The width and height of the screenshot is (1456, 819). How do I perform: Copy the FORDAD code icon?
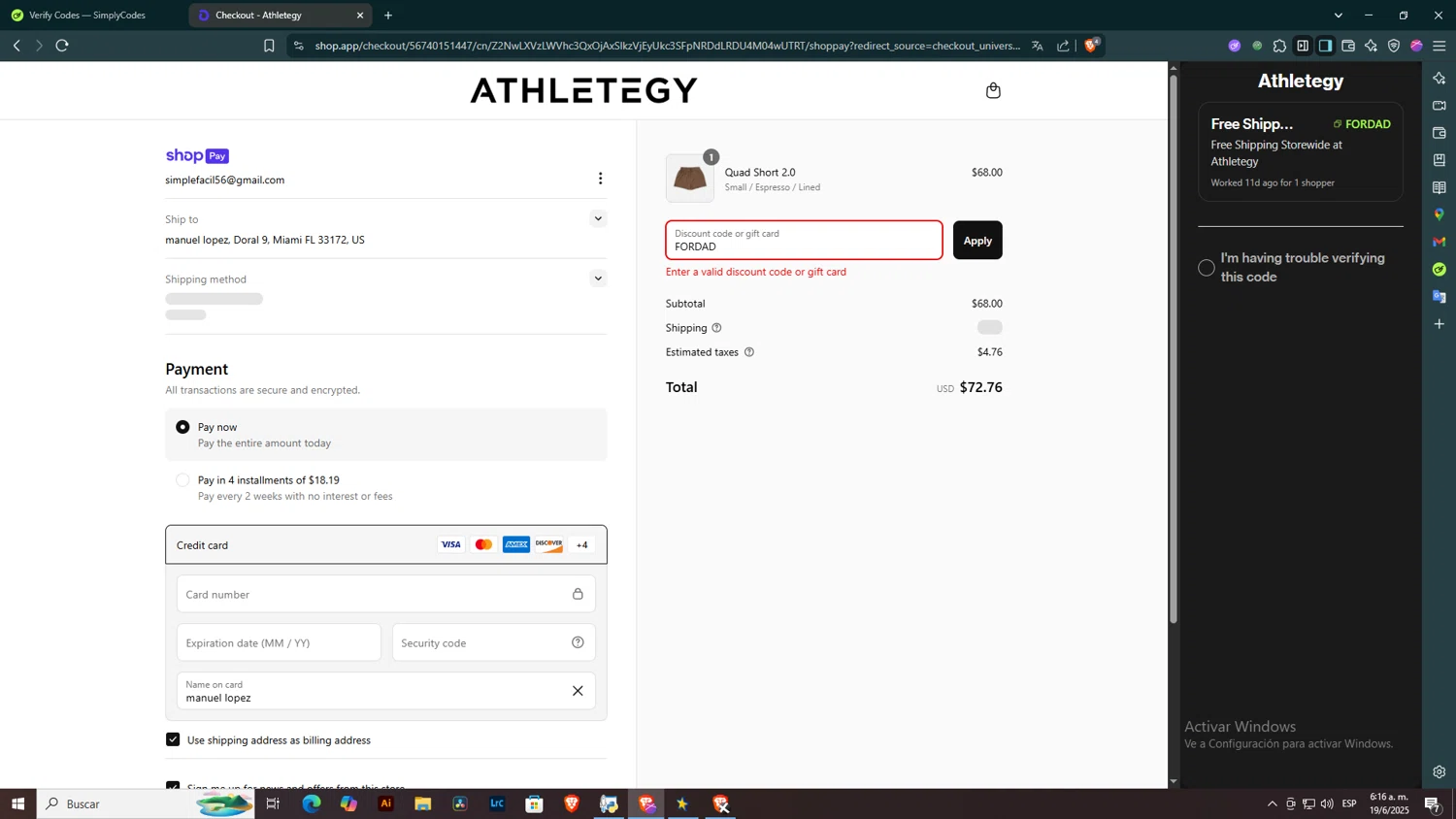1338,124
